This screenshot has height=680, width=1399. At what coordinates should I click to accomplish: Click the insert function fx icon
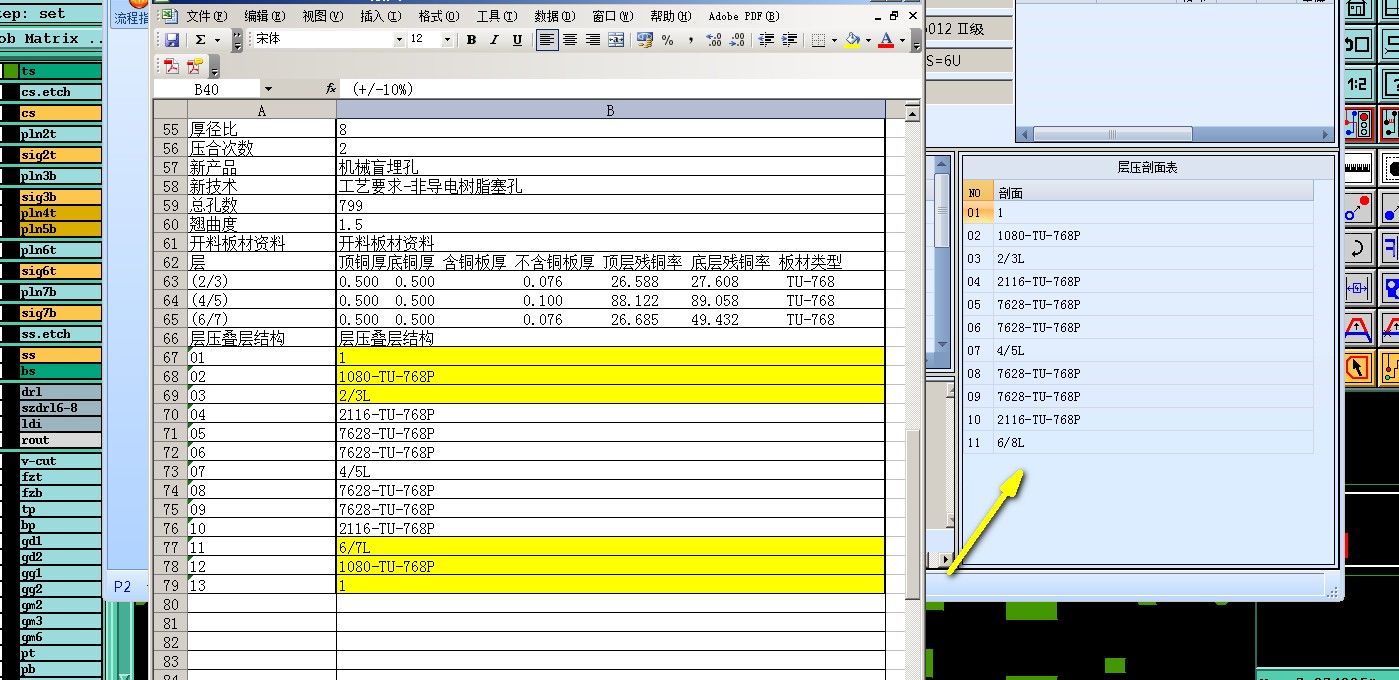tap(331, 89)
